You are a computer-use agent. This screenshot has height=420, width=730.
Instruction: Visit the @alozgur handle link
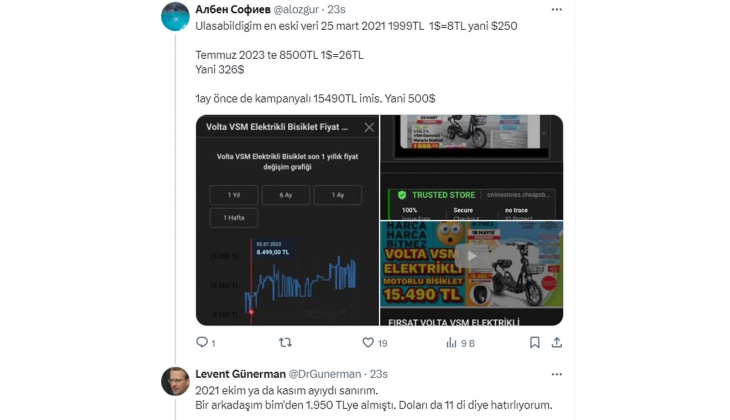click(x=296, y=9)
